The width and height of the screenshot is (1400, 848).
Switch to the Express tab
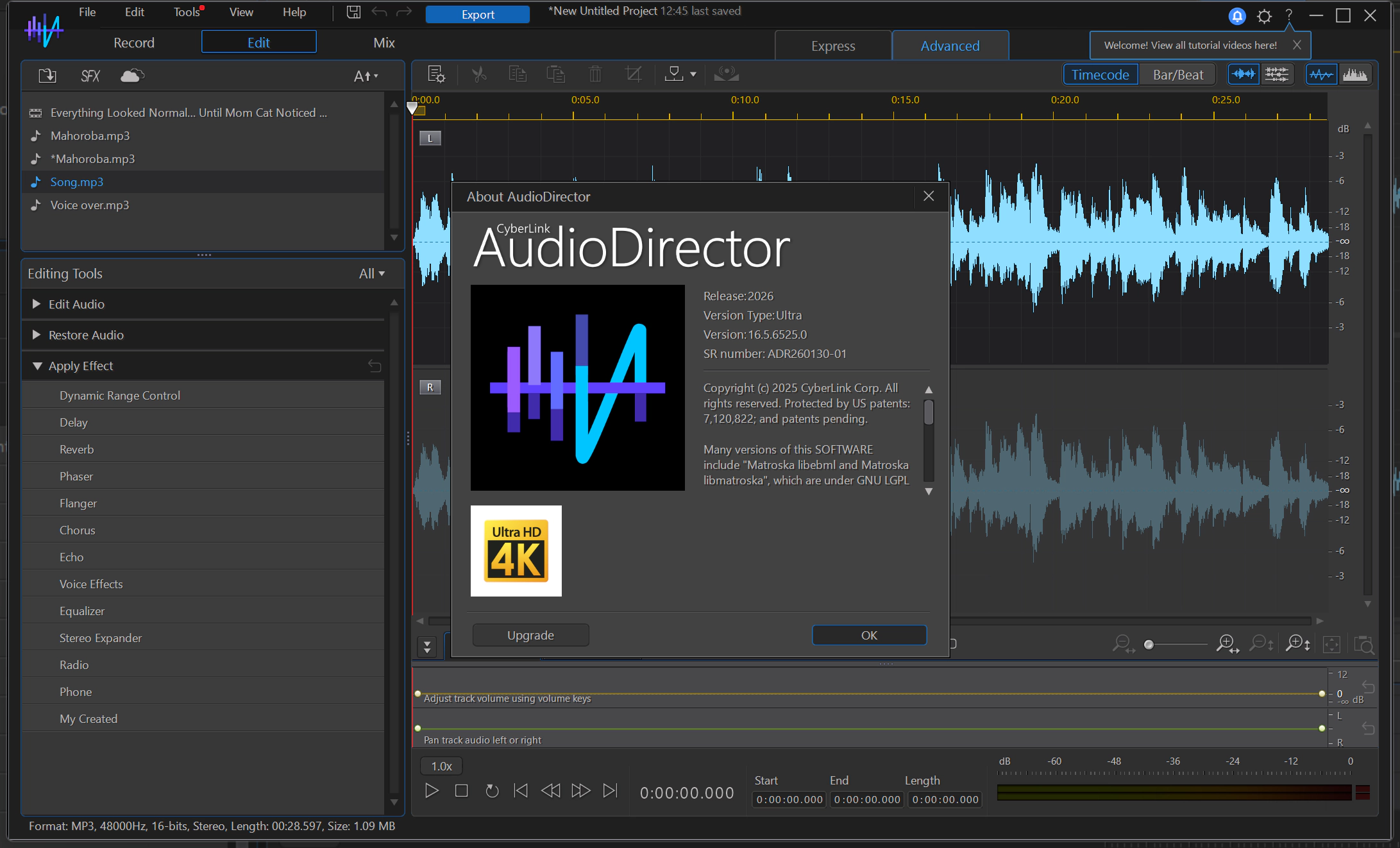(833, 46)
